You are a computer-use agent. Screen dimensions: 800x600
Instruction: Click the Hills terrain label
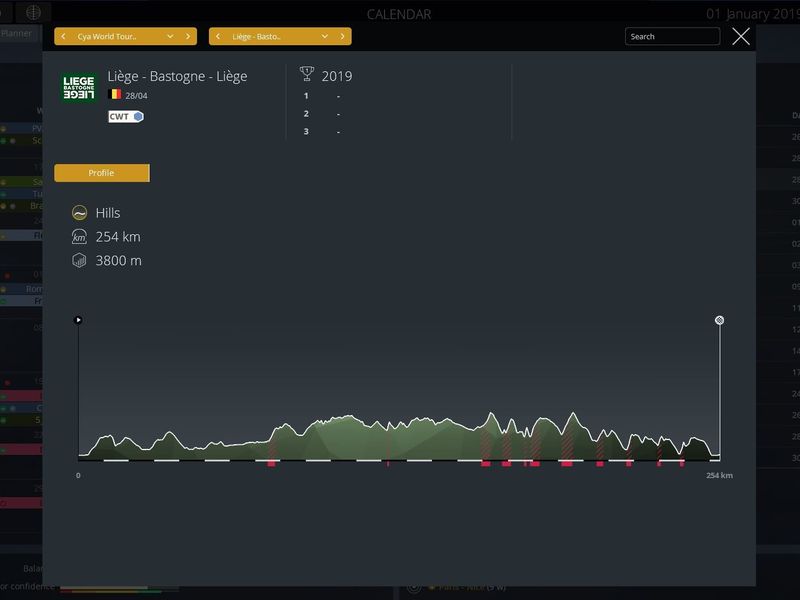tap(108, 213)
